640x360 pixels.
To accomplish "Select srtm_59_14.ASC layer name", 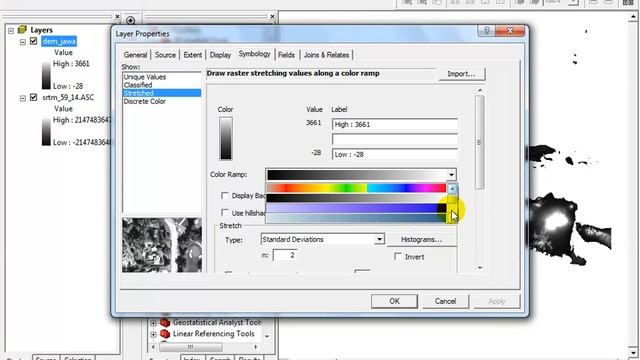I will pos(68,98).
